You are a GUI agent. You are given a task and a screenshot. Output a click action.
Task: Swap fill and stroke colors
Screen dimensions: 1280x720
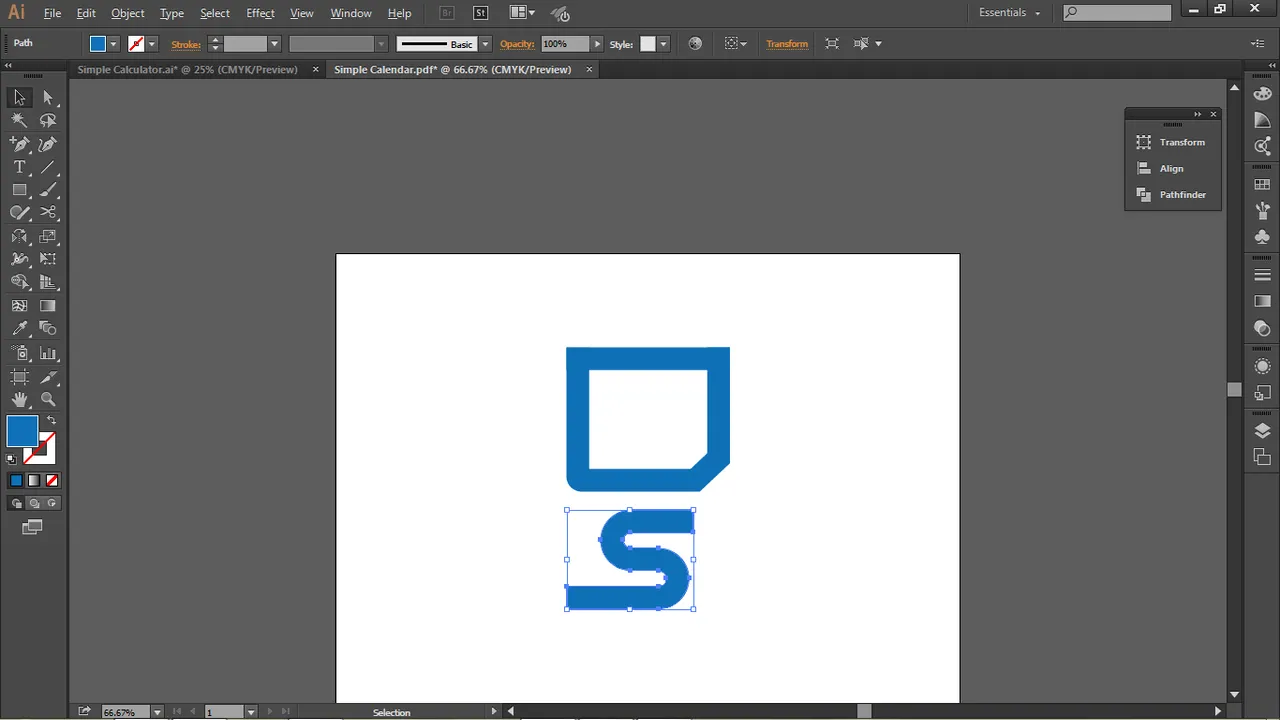(52, 420)
